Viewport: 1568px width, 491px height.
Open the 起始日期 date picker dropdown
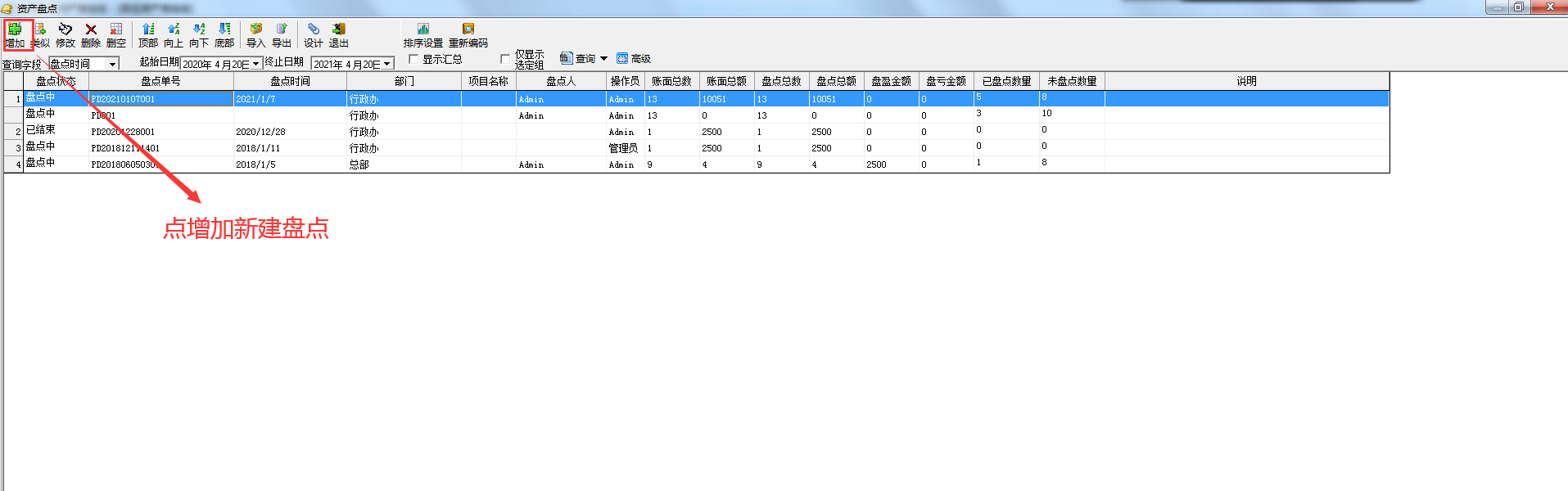pyautogui.click(x=256, y=64)
